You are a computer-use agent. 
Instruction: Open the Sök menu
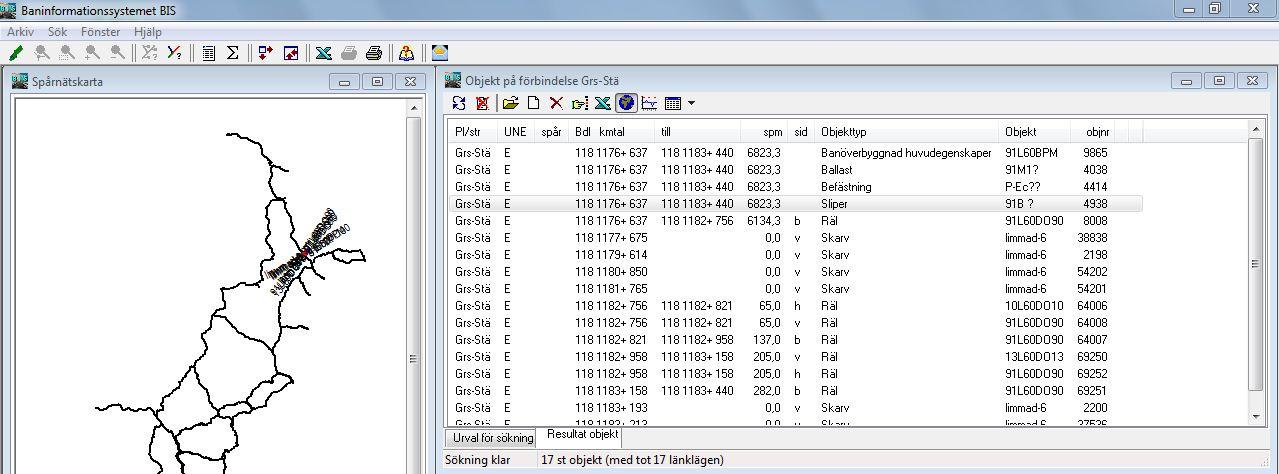pos(57,32)
